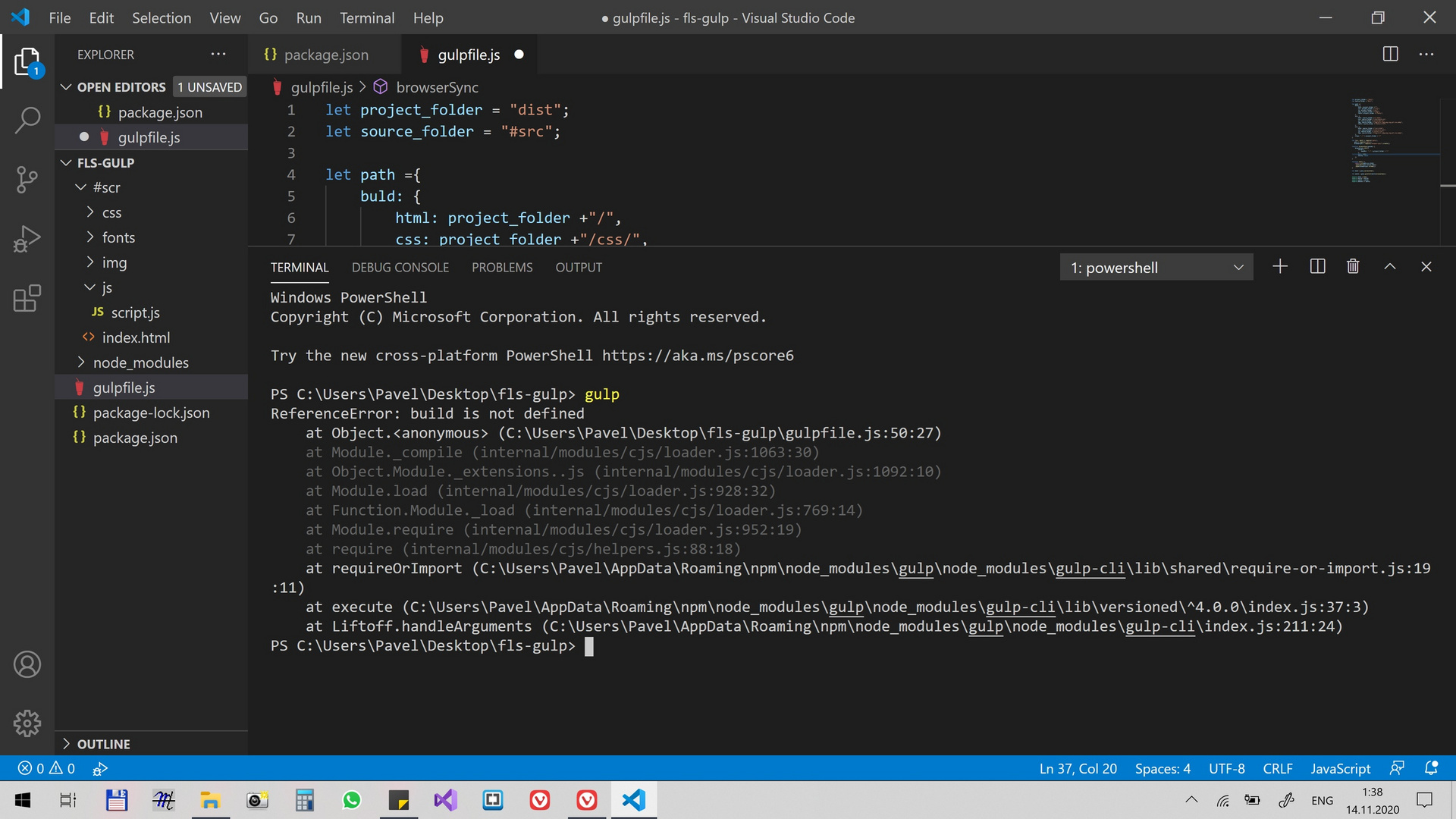The height and width of the screenshot is (819, 1456).
Task: Click errors and warnings status indicator
Action: (46, 768)
